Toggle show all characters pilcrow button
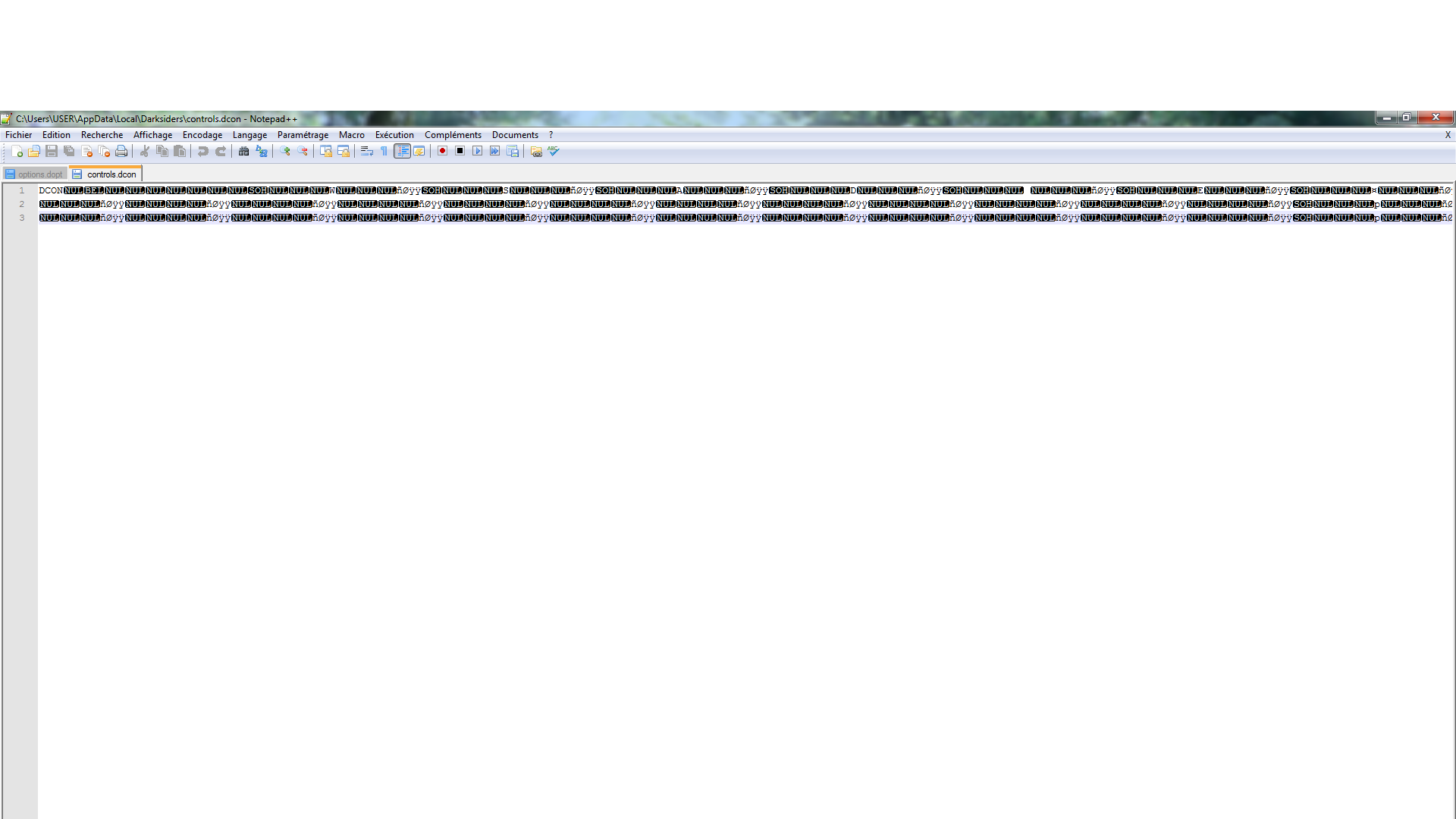This screenshot has width=1456, height=819. coord(384,152)
